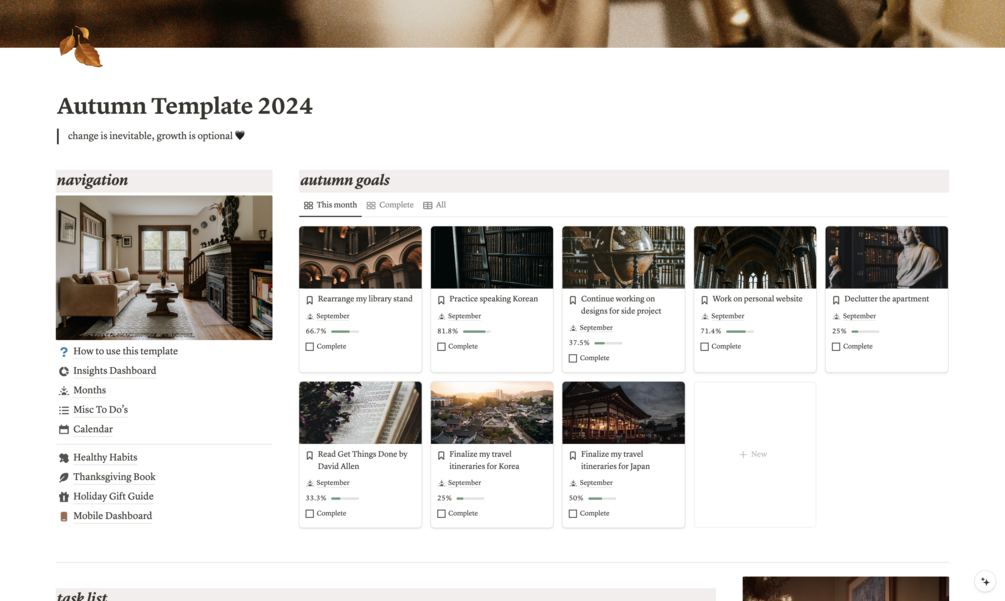Open How to use this template page
The width and height of the screenshot is (1005, 601).
point(126,351)
